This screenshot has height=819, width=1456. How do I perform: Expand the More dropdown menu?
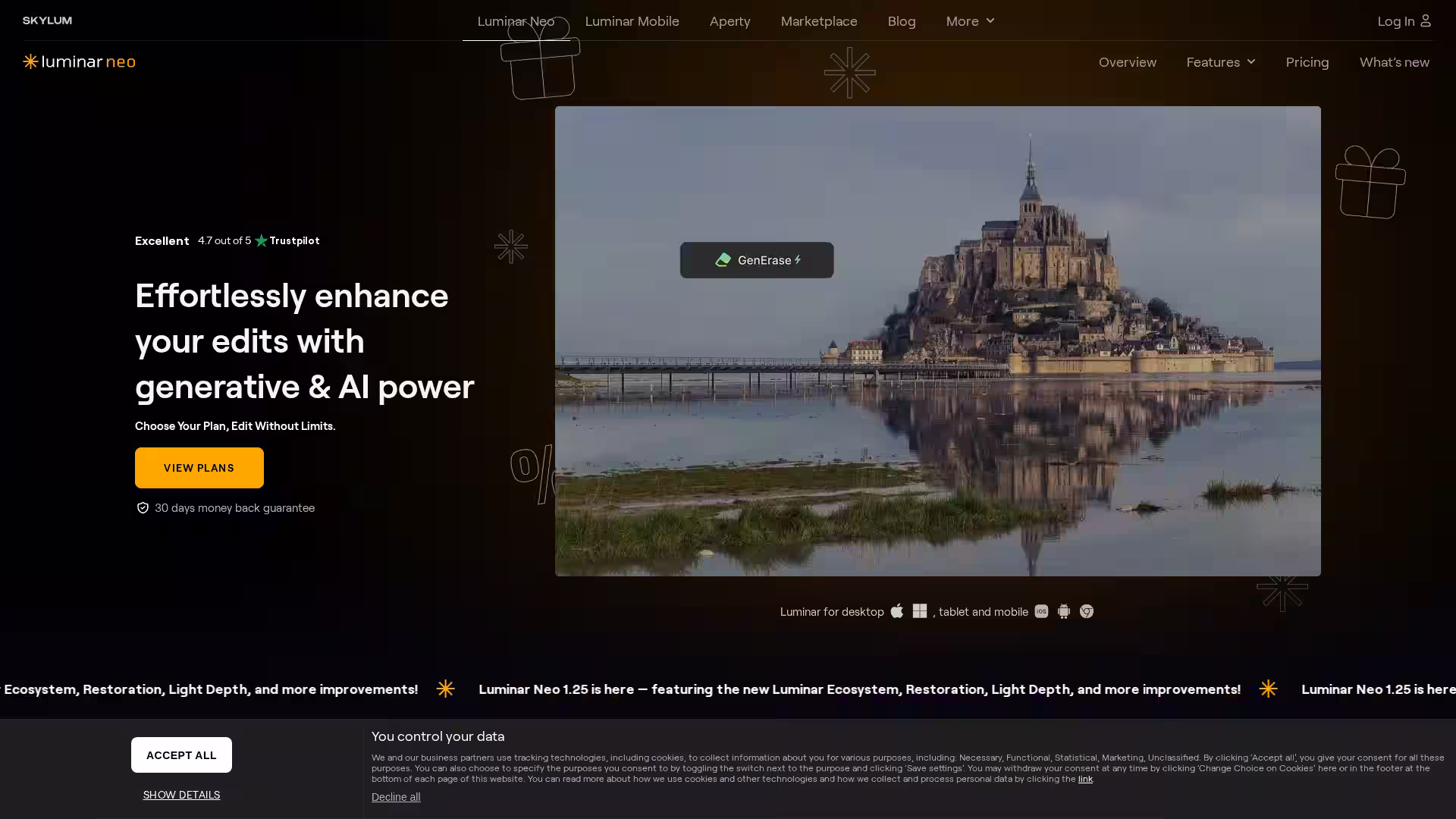970,21
